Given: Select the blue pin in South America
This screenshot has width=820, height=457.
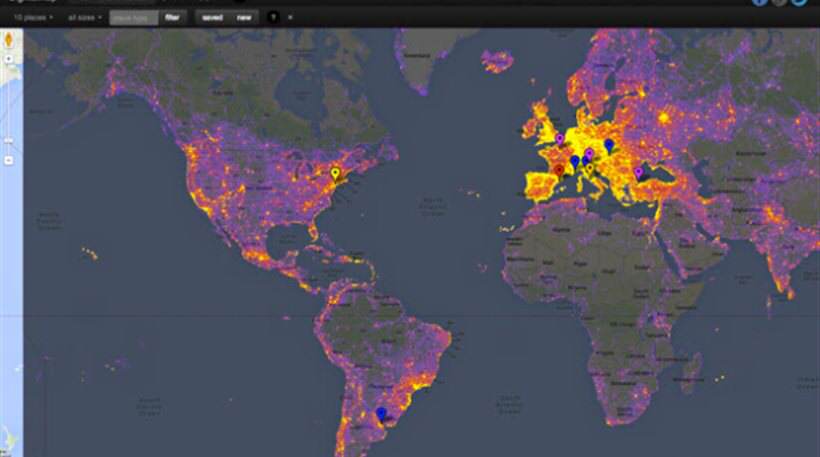Looking at the screenshot, I should pos(379,413).
